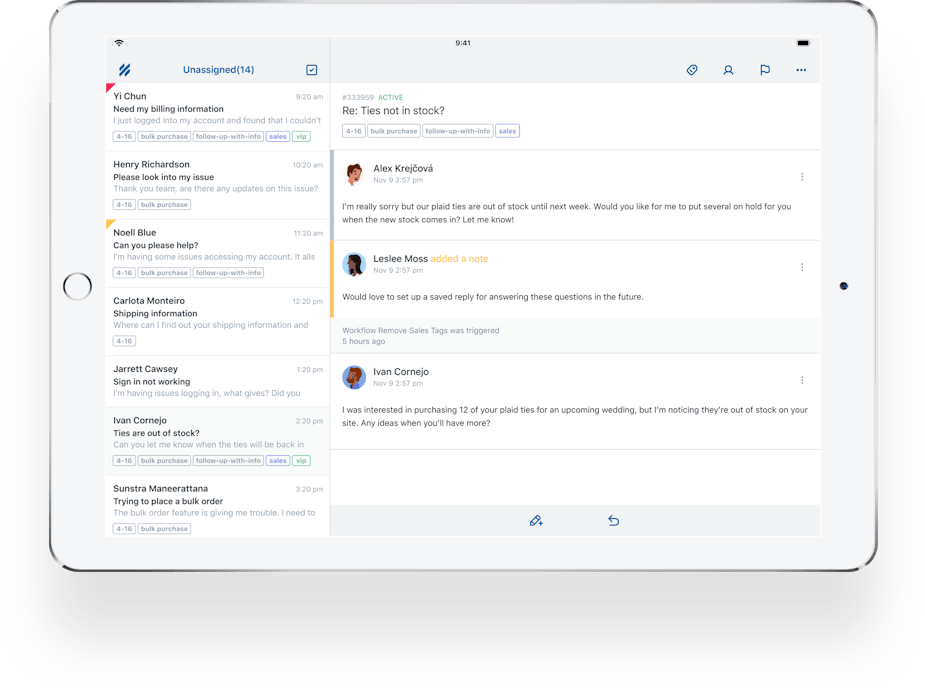Select Henry Richardson's conversation
The image size is (925, 690).
(x=217, y=184)
